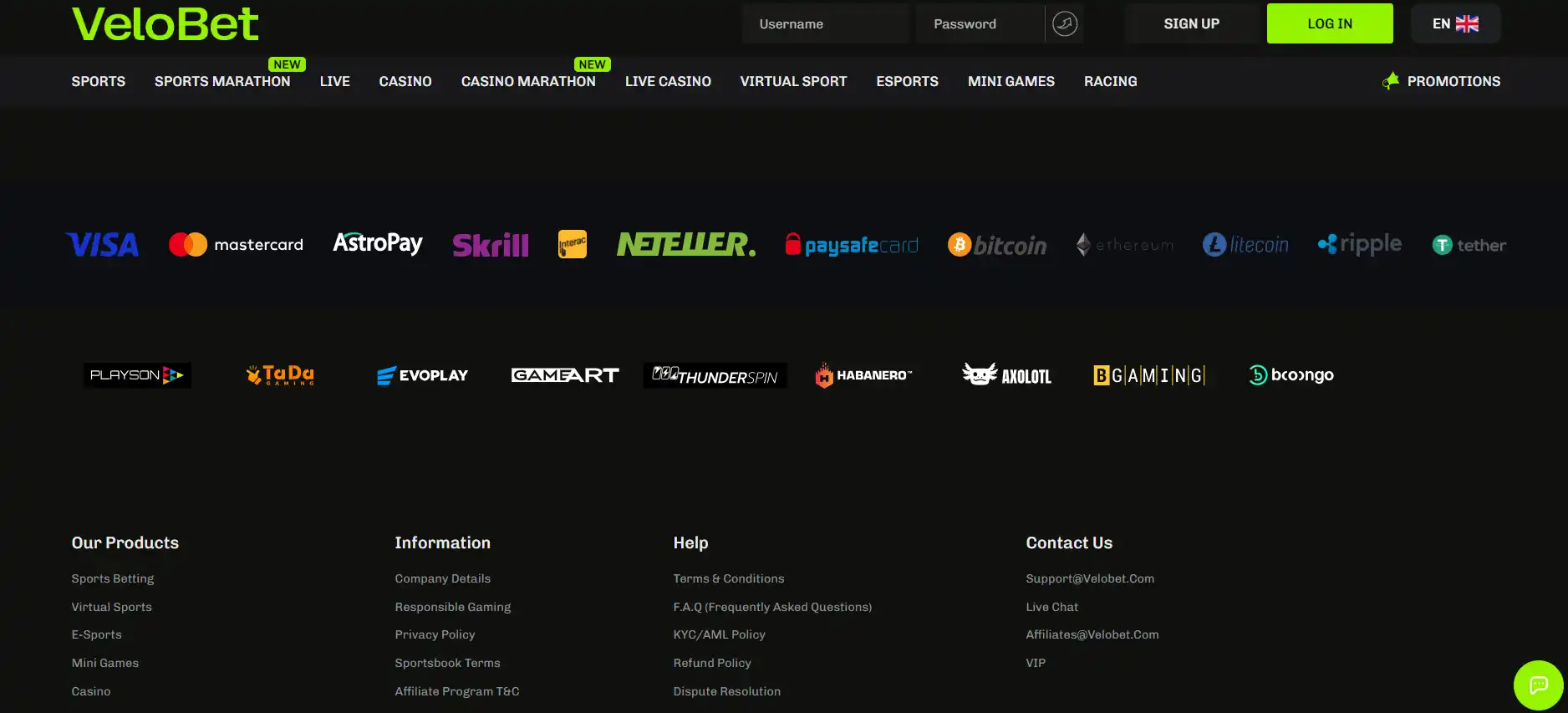The height and width of the screenshot is (713, 1568).
Task: Click the Tether logo
Action: 1469,245
